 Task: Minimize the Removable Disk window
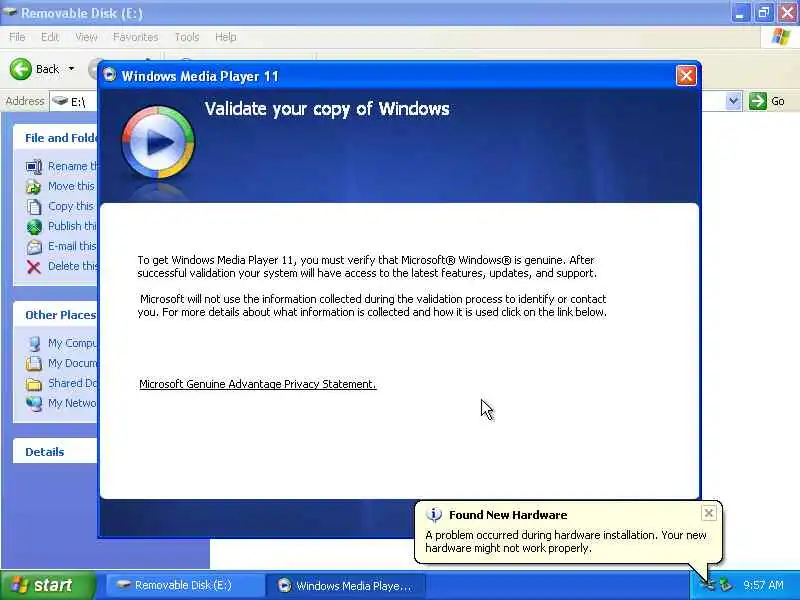click(x=740, y=12)
